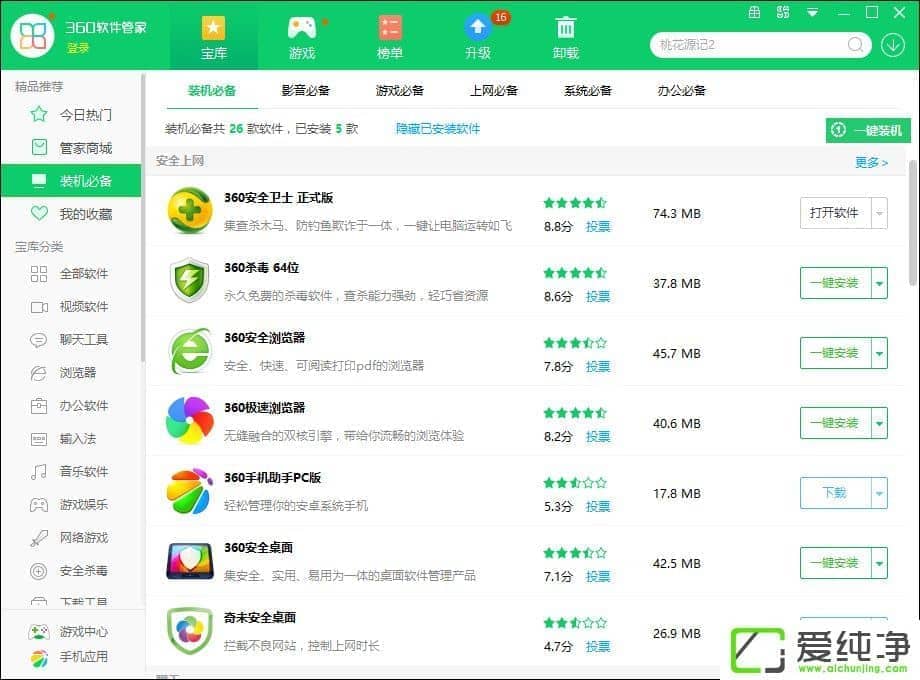920x680 pixels.
Task: Open the 游戏 gamepad icon in top bar
Action: point(301,28)
